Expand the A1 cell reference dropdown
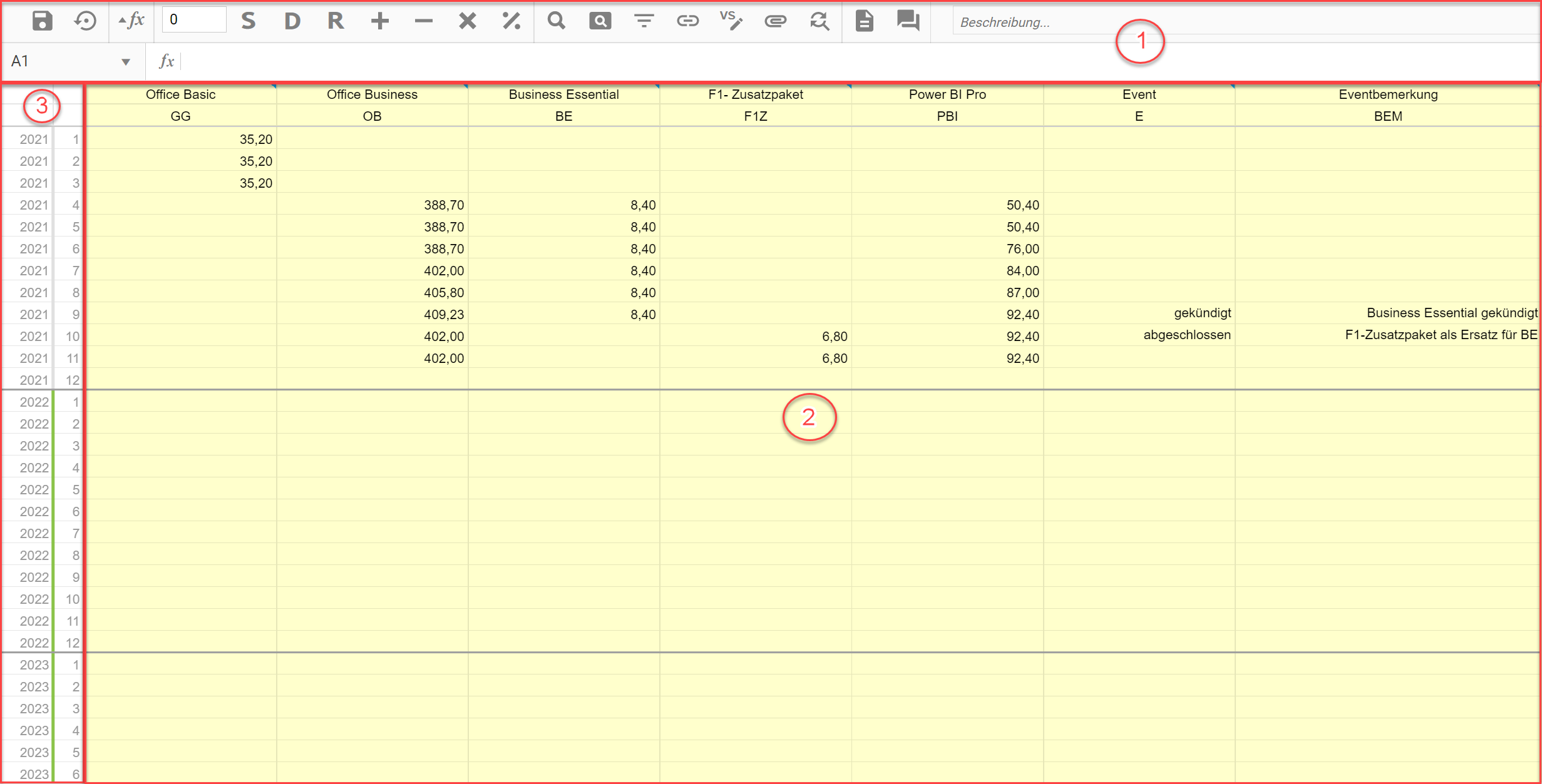This screenshot has height=784, width=1542. pyautogui.click(x=126, y=61)
